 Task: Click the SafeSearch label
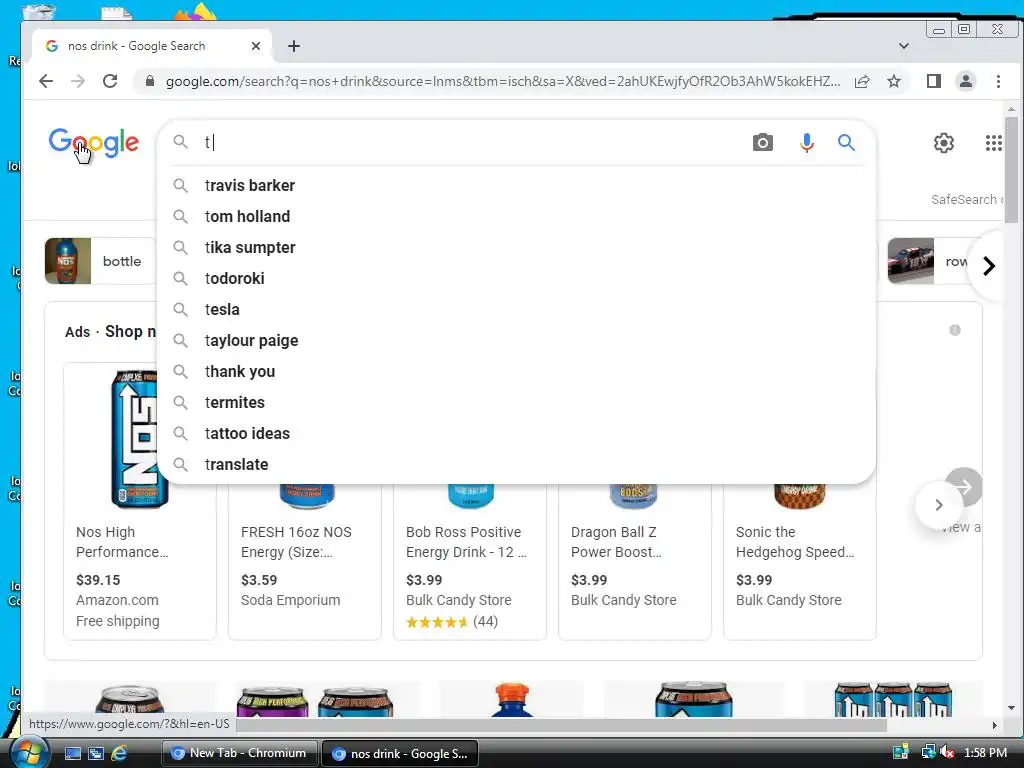click(x=964, y=199)
